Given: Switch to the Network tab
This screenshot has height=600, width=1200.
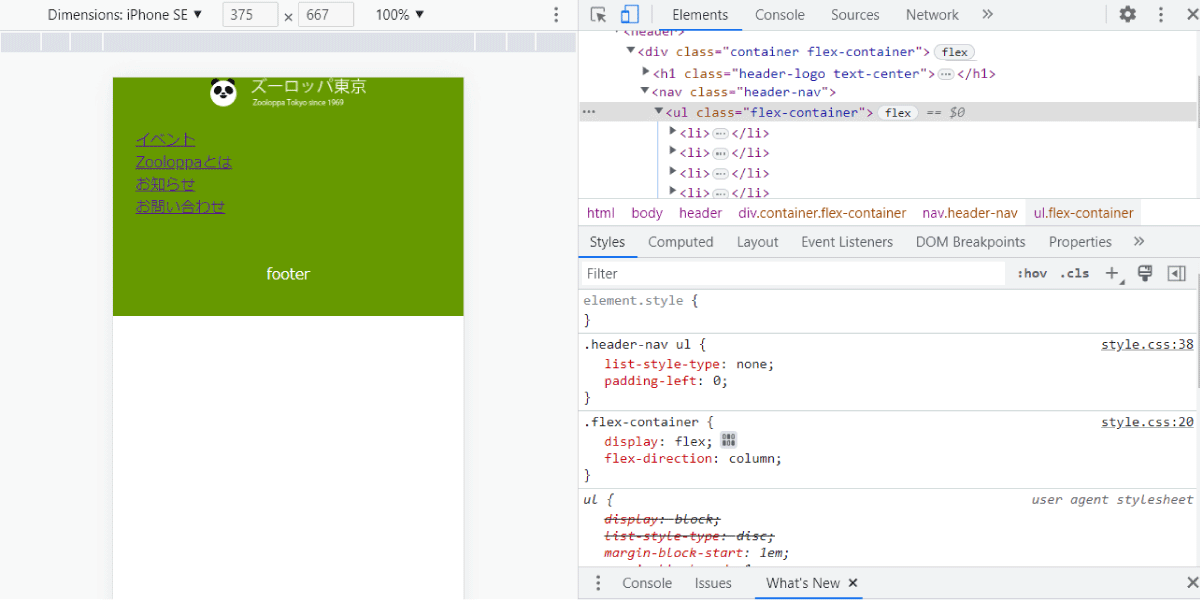Looking at the screenshot, I should tap(932, 15).
